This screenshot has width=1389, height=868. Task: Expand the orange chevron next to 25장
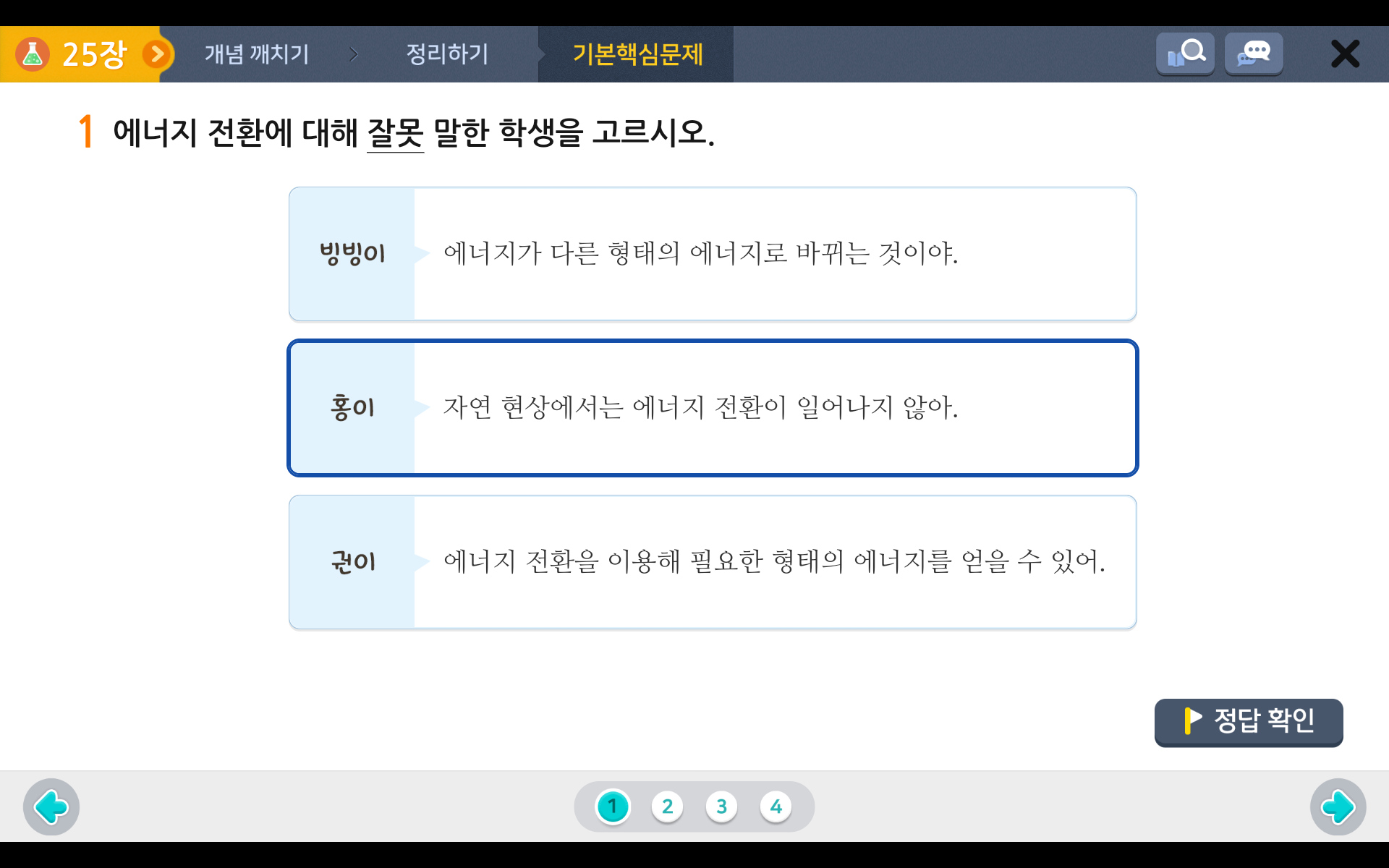pos(157,54)
